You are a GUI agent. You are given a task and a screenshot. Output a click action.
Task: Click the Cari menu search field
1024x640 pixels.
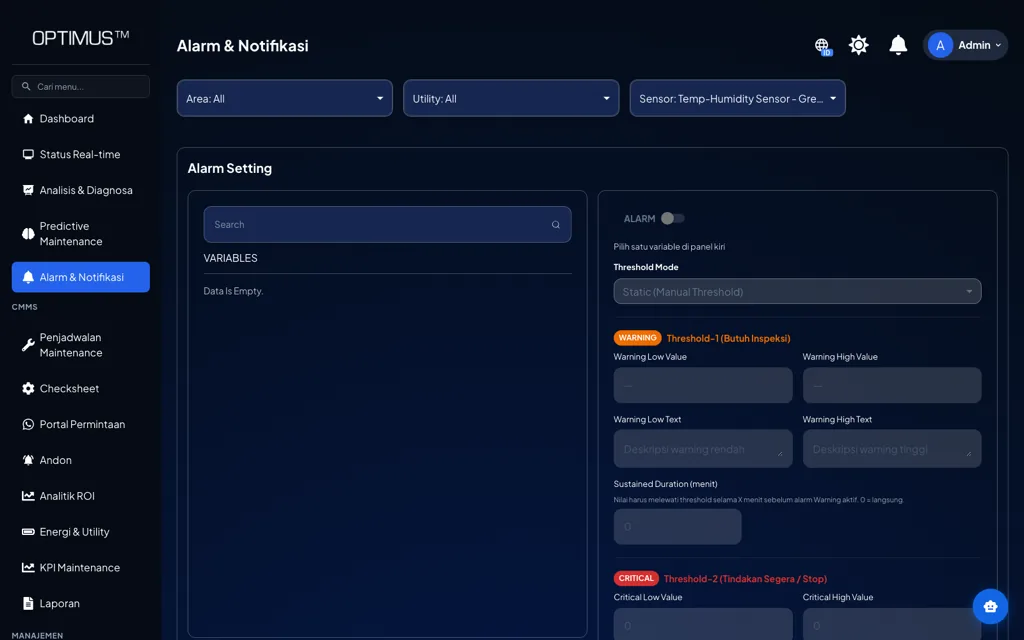pos(80,86)
